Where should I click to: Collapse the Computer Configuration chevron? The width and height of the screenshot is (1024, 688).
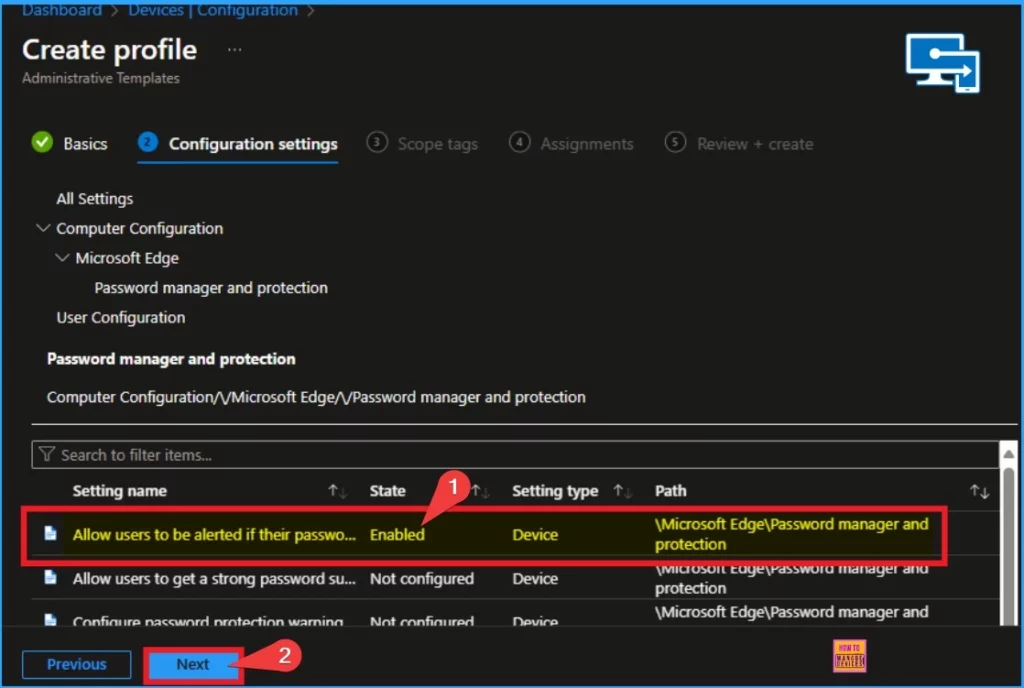coord(43,228)
